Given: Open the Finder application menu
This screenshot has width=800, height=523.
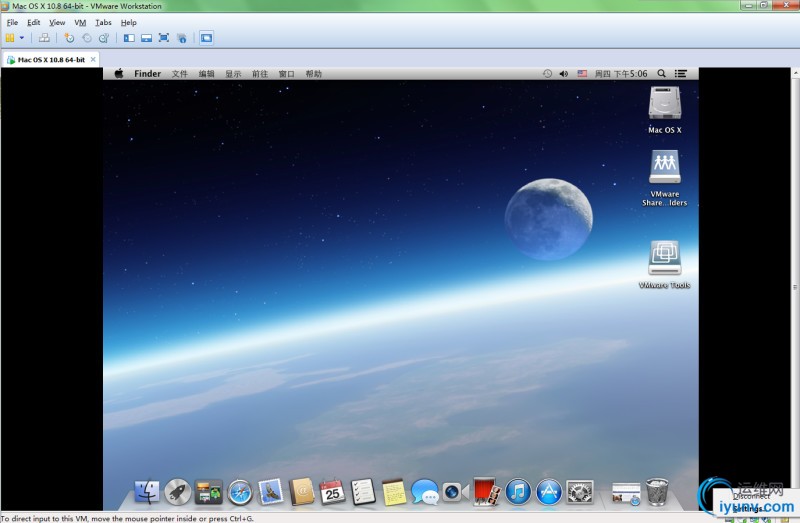Looking at the screenshot, I should [147, 73].
